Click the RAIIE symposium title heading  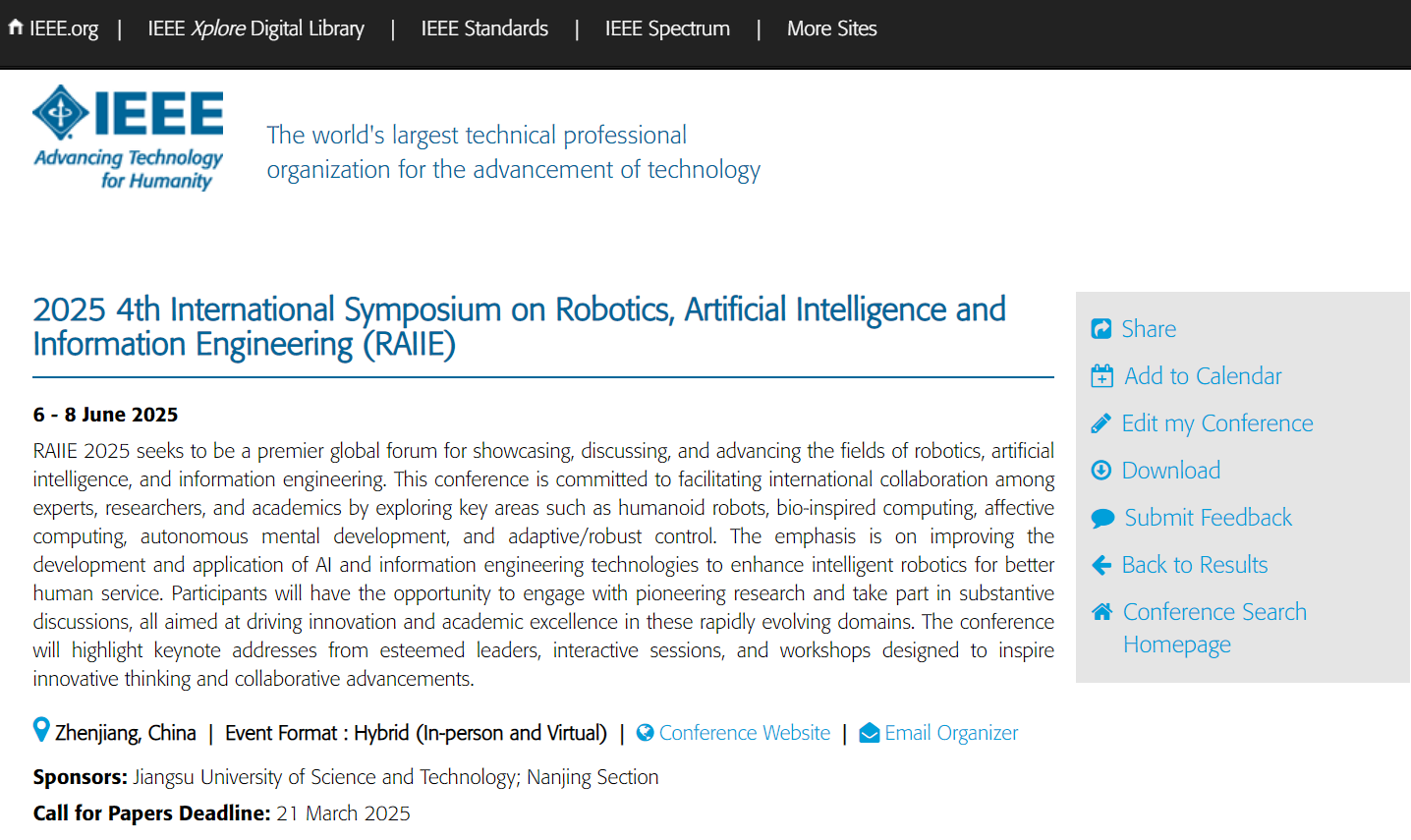pyautogui.click(x=519, y=327)
